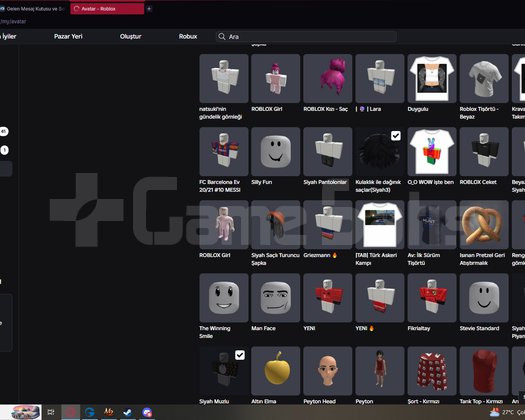Viewport: 525px width, 420px height.
Task: Open the Silly Fun item name link
Action: point(261,182)
